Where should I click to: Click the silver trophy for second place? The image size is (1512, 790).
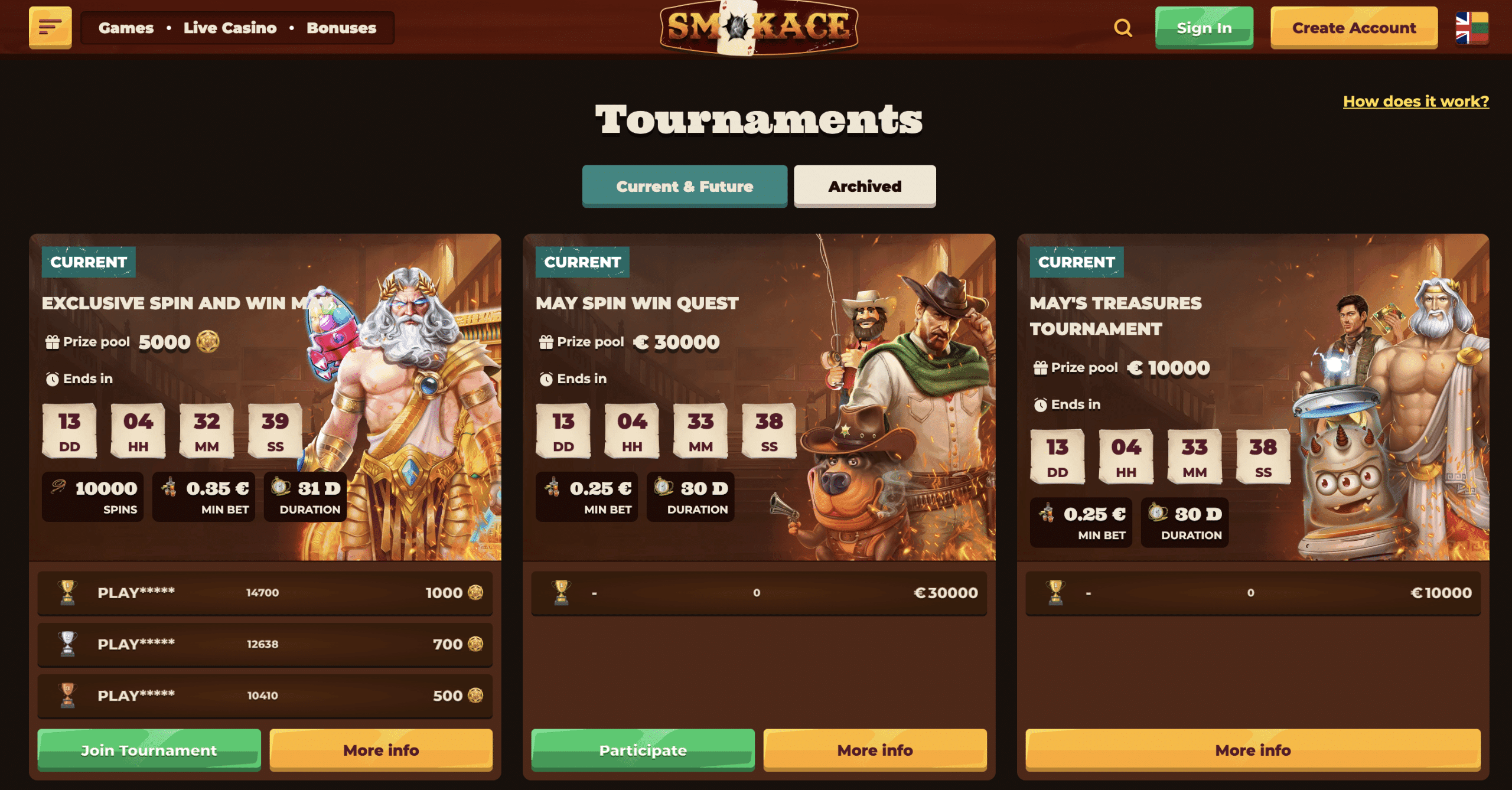[68, 644]
